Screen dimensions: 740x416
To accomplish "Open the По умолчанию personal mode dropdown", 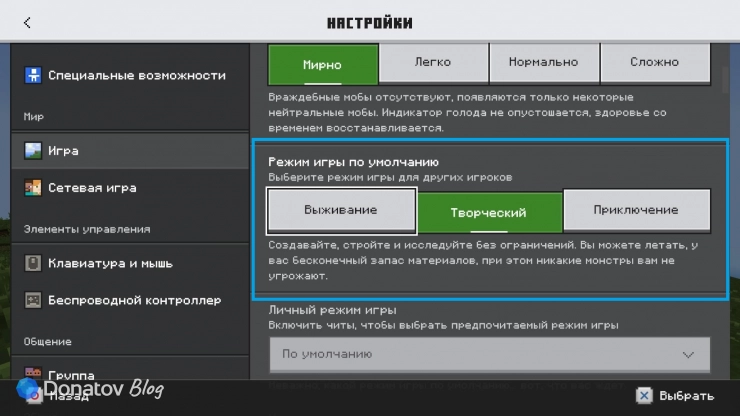I will coord(489,354).
